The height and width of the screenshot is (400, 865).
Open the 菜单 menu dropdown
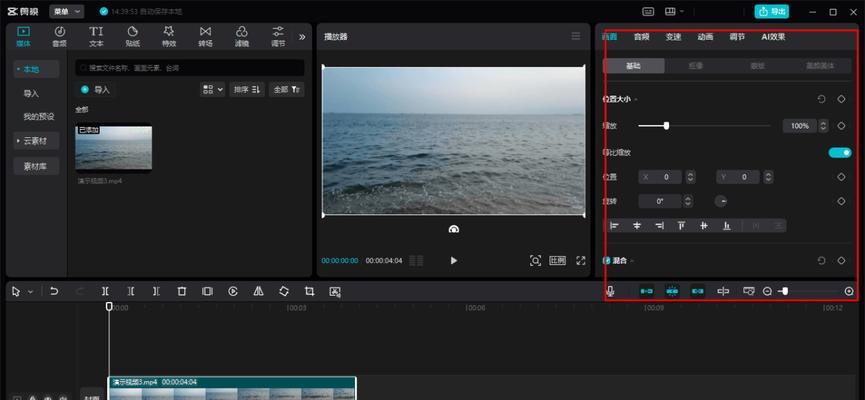pyautogui.click(x=67, y=11)
